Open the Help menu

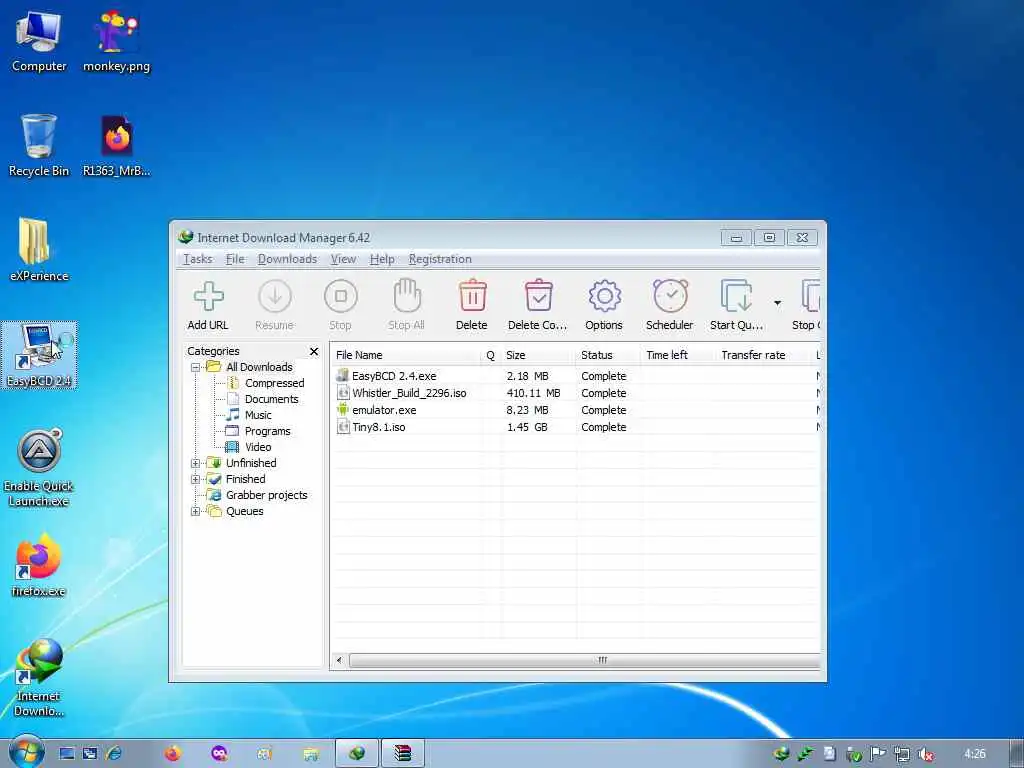coord(382,259)
